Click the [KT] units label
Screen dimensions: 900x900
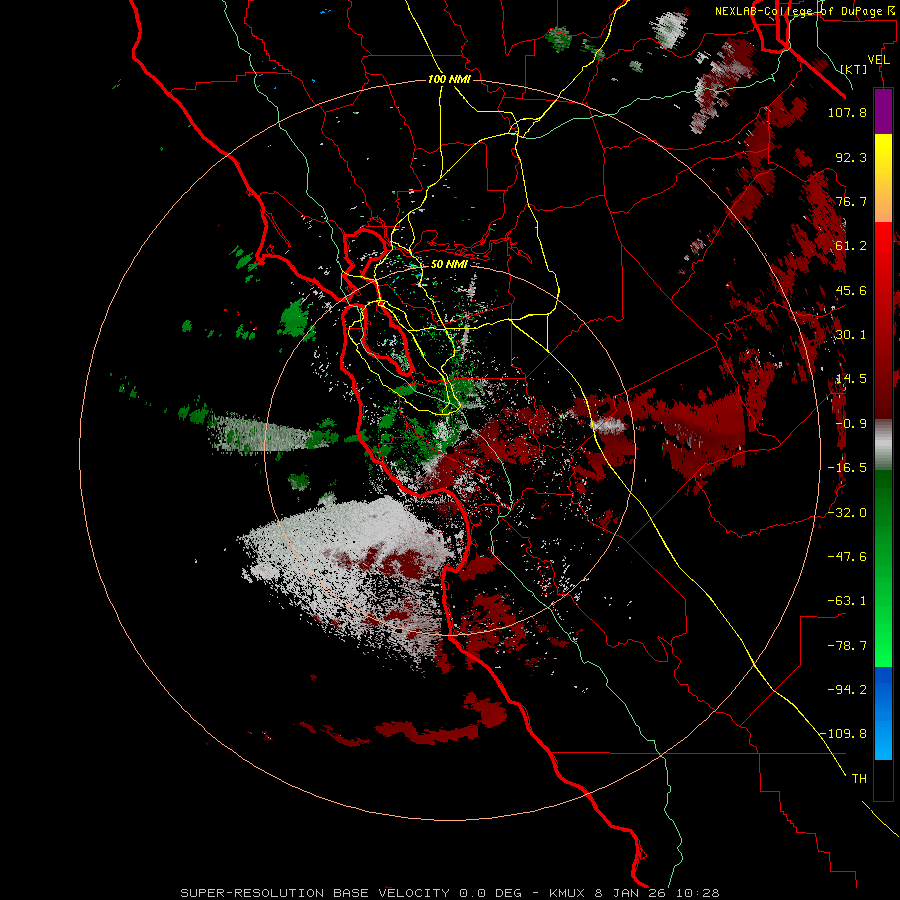(854, 69)
